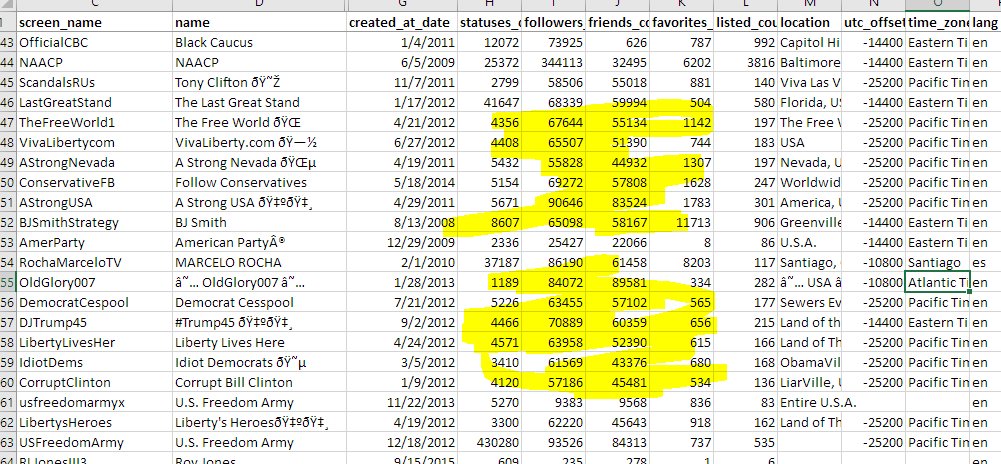Screen dimensions: 1001x464
Task: Select the 'es' language cell
Action: click(985, 262)
